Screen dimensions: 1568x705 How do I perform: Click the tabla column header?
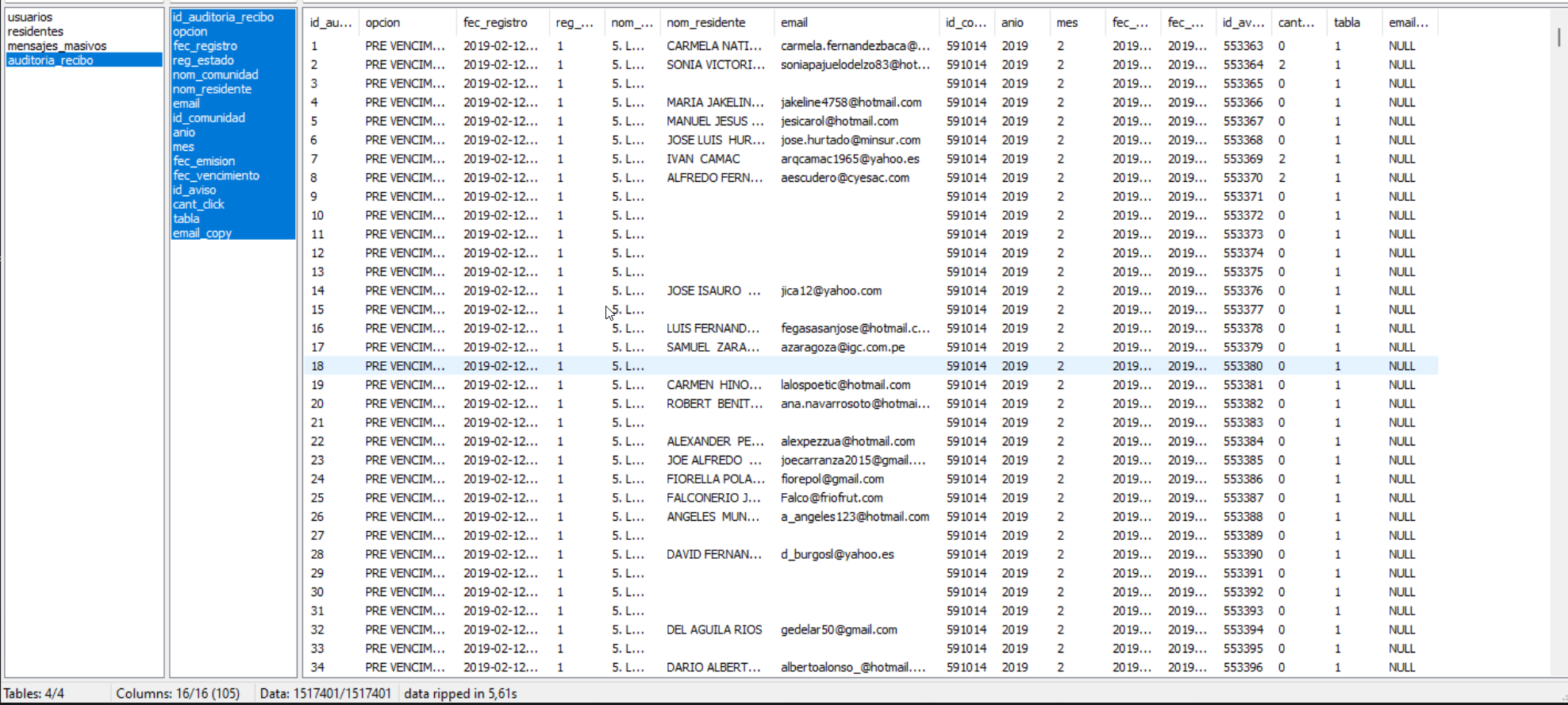[x=1347, y=22]
